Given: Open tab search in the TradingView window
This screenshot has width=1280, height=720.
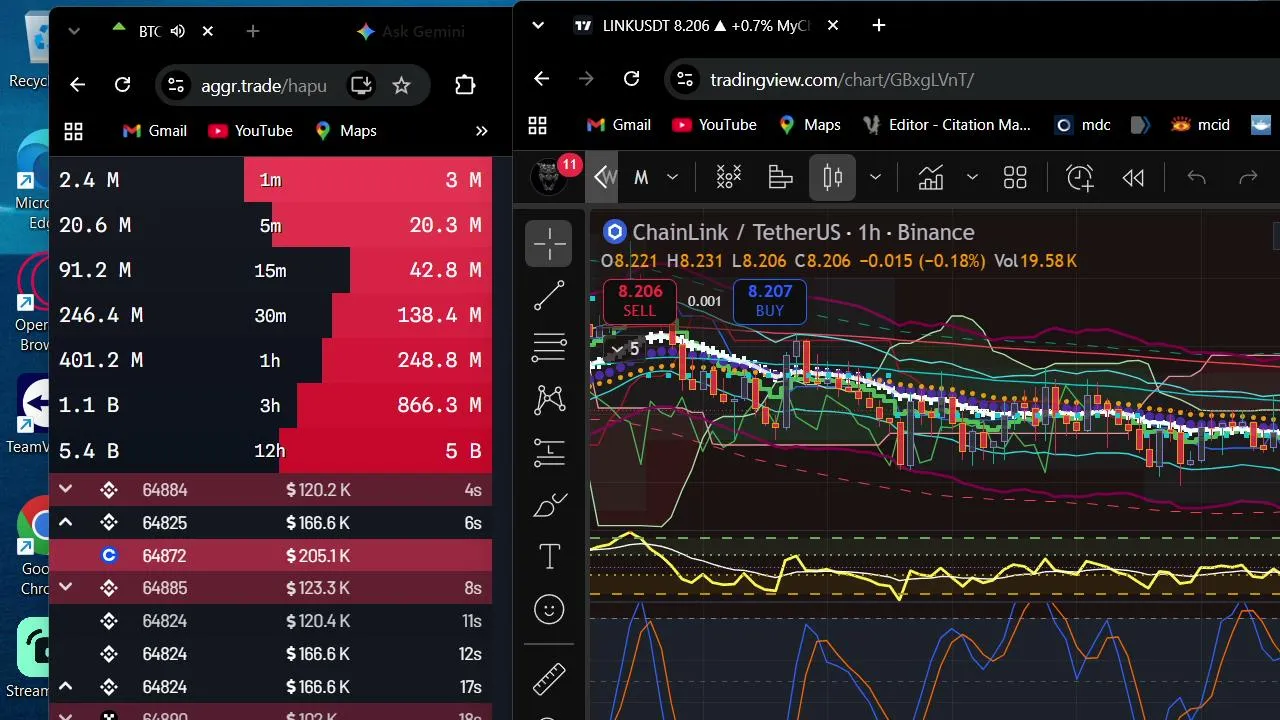Looking at the screenshot, I should [538, 25].
